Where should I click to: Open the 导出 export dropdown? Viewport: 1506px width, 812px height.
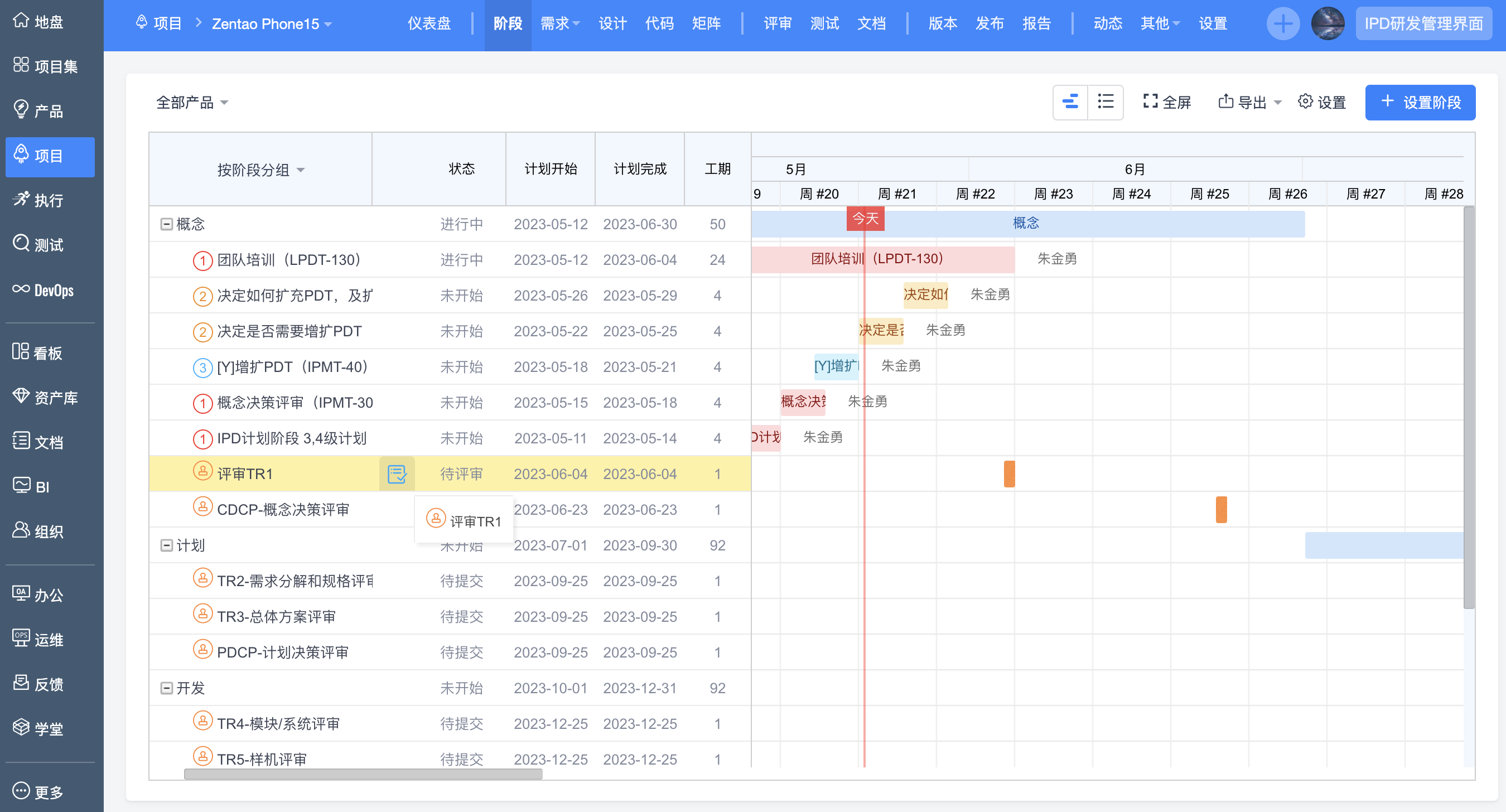pos(1249,102)
